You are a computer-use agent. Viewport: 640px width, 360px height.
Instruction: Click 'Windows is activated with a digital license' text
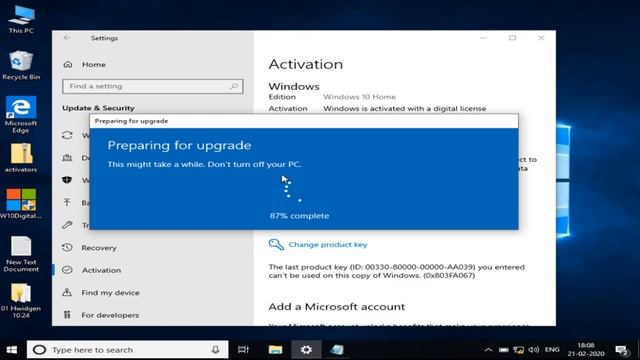(x=404, y=109)
